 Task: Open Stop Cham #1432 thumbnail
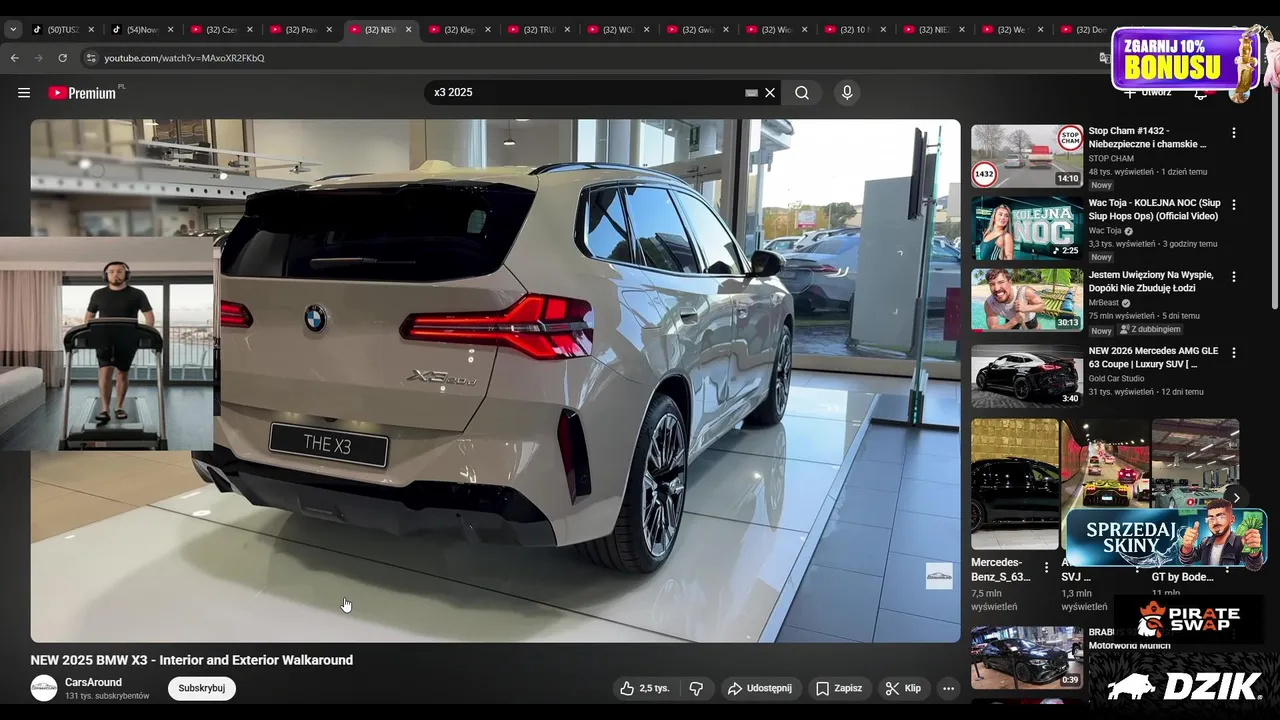[x=1027, y=156]
